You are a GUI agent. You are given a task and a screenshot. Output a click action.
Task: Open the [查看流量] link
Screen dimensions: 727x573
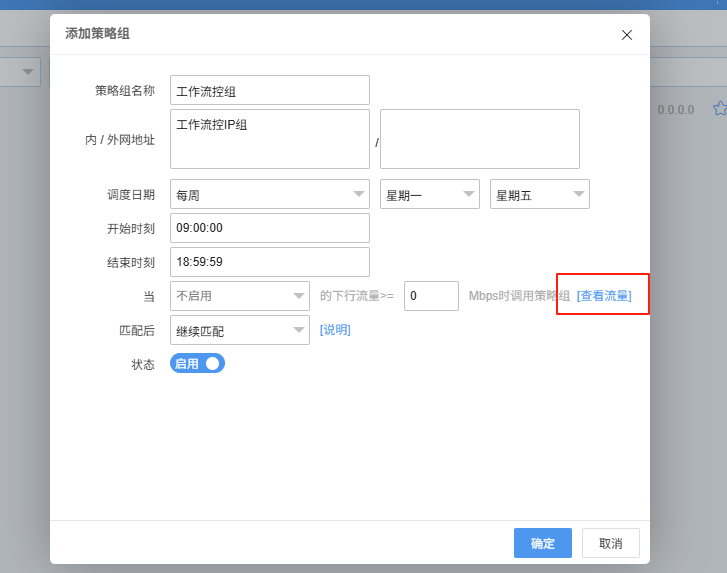click(x=604, y=296)
